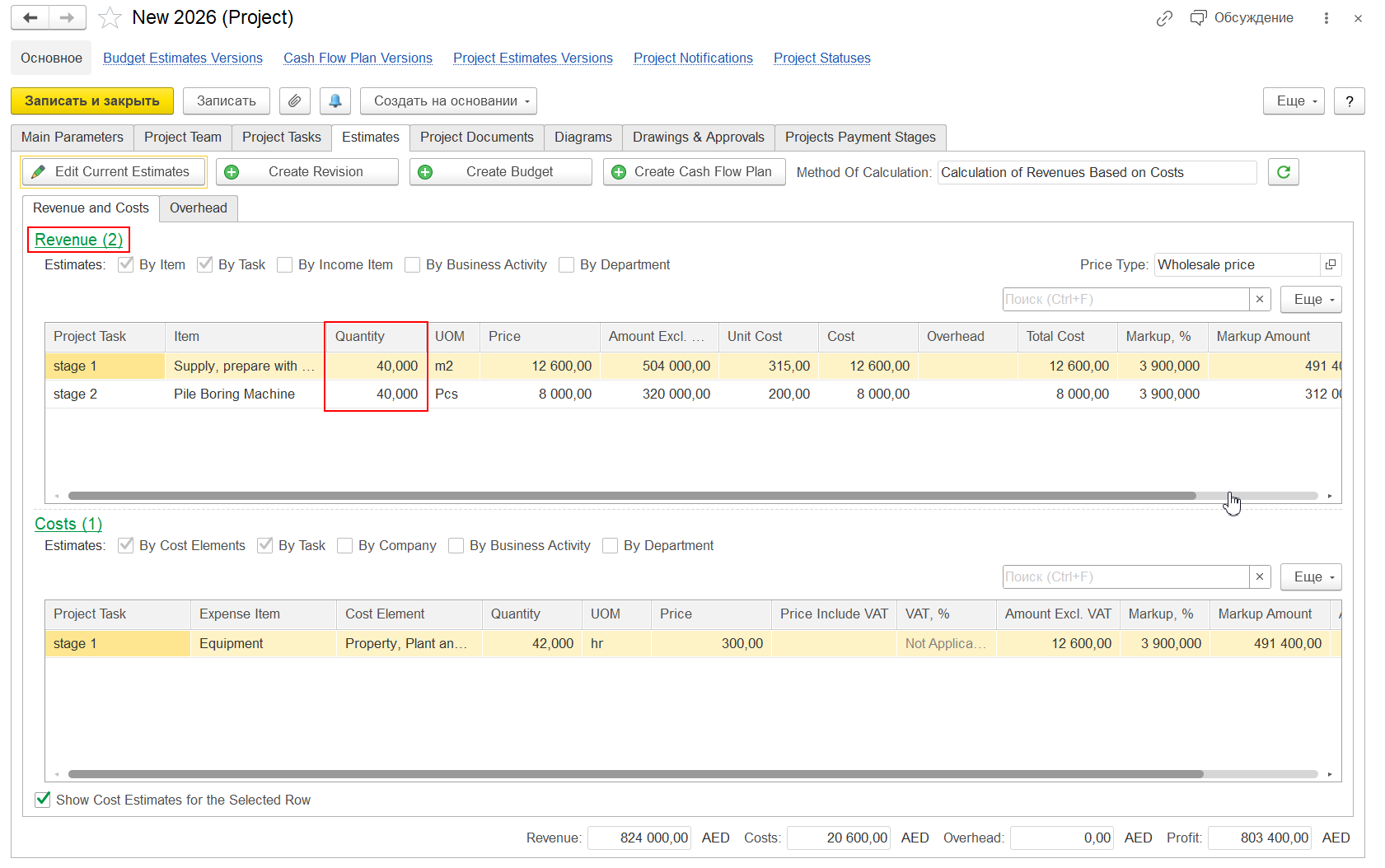This screenshot has height=868, width=1385.
Task: Click the green refresh calculation icon
Action: 1283,172
